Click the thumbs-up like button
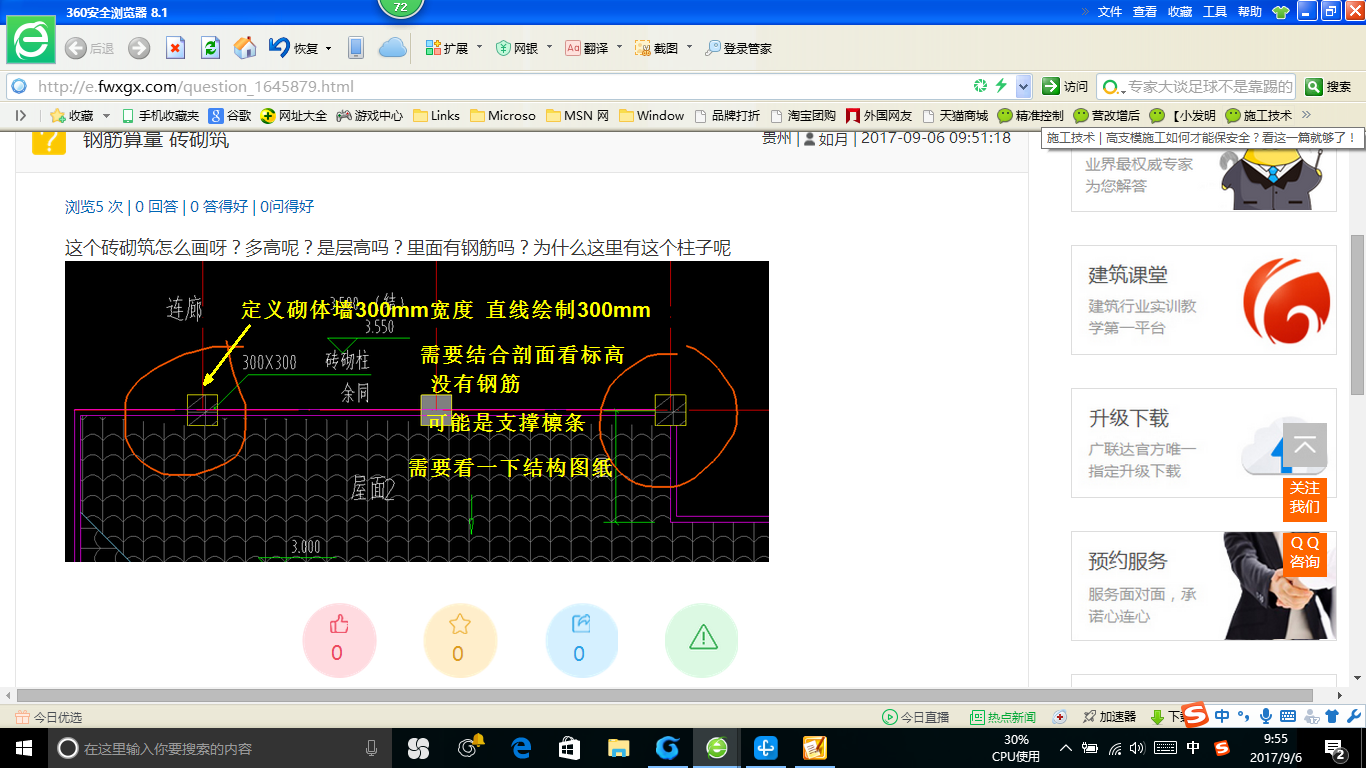 pos(339,640)
